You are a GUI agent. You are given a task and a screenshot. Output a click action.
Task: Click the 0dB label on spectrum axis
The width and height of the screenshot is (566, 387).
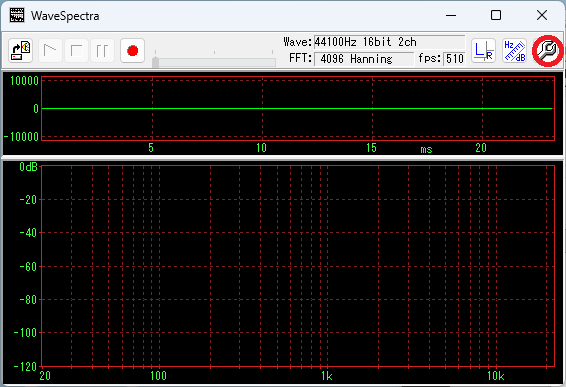28,167
